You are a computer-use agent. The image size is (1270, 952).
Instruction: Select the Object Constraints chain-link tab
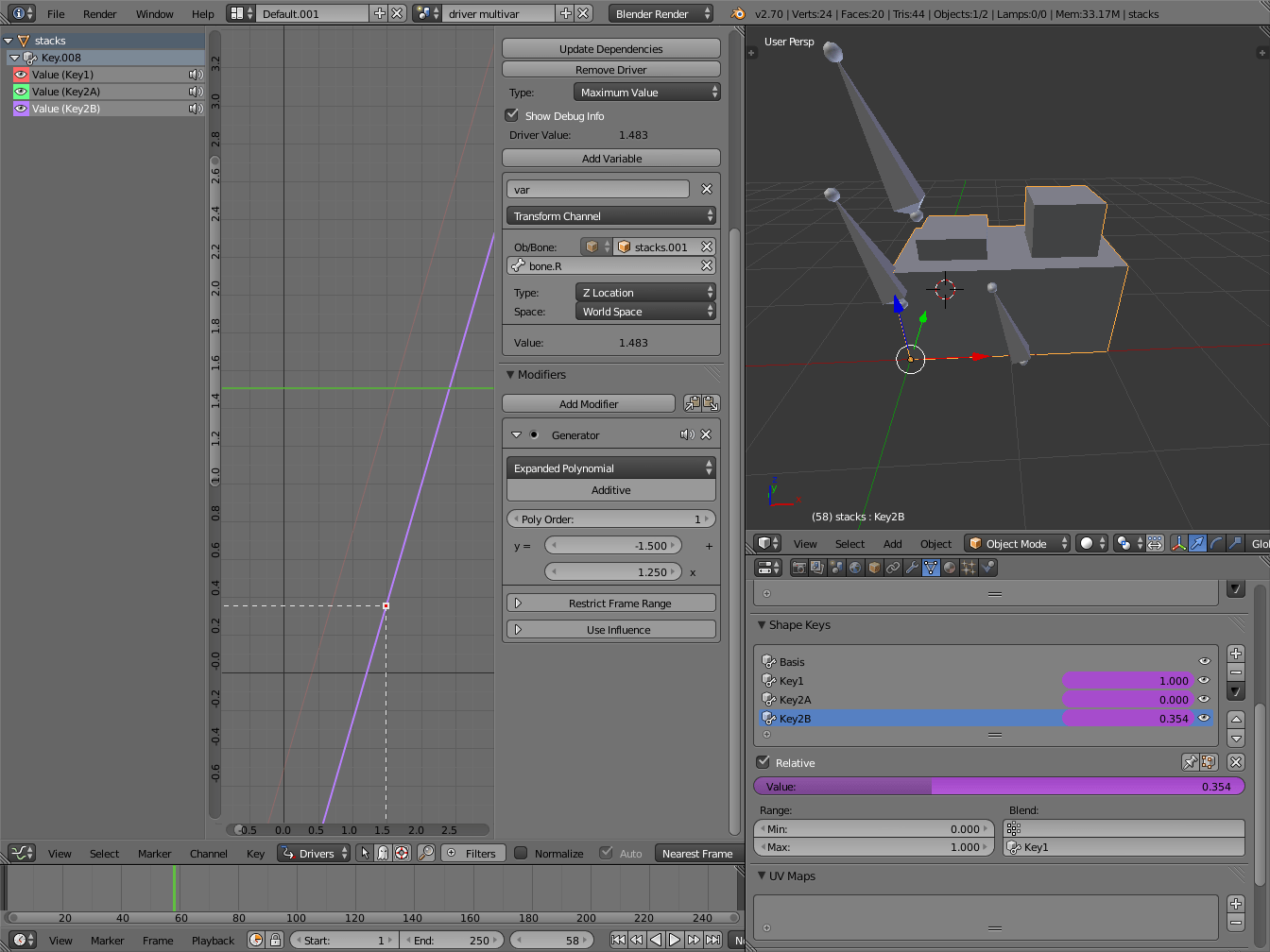893,567
